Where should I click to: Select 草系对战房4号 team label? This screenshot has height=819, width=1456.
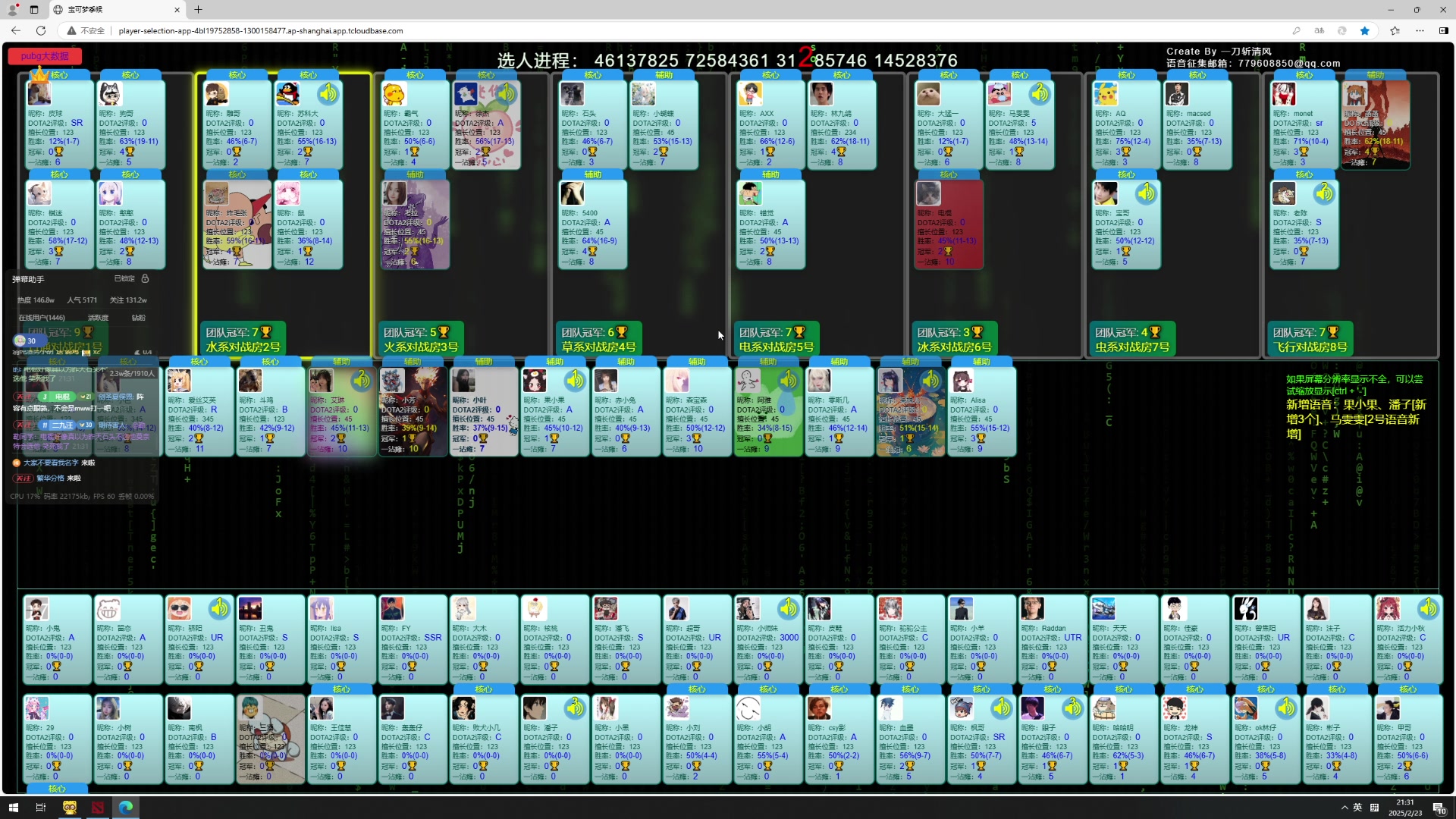598,347
